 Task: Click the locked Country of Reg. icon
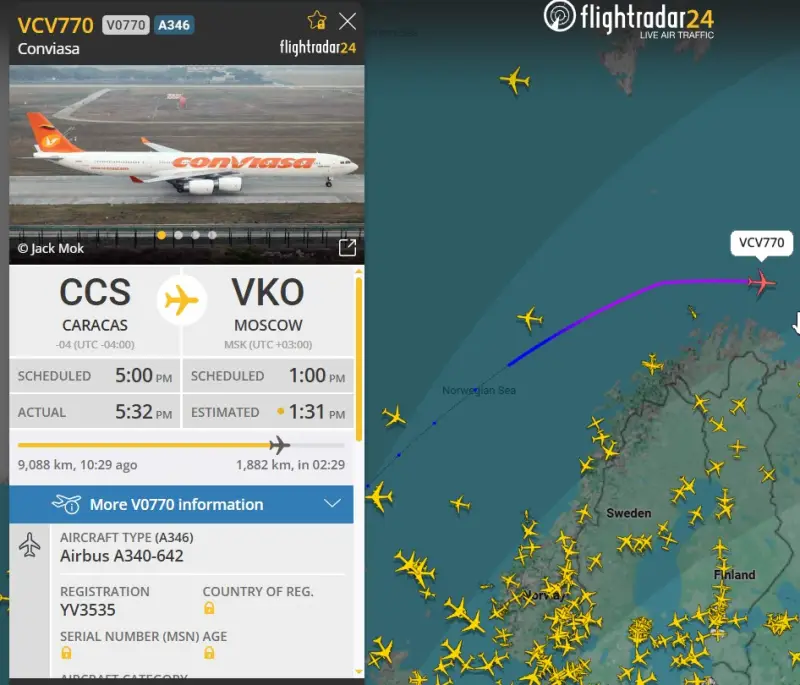209,608
